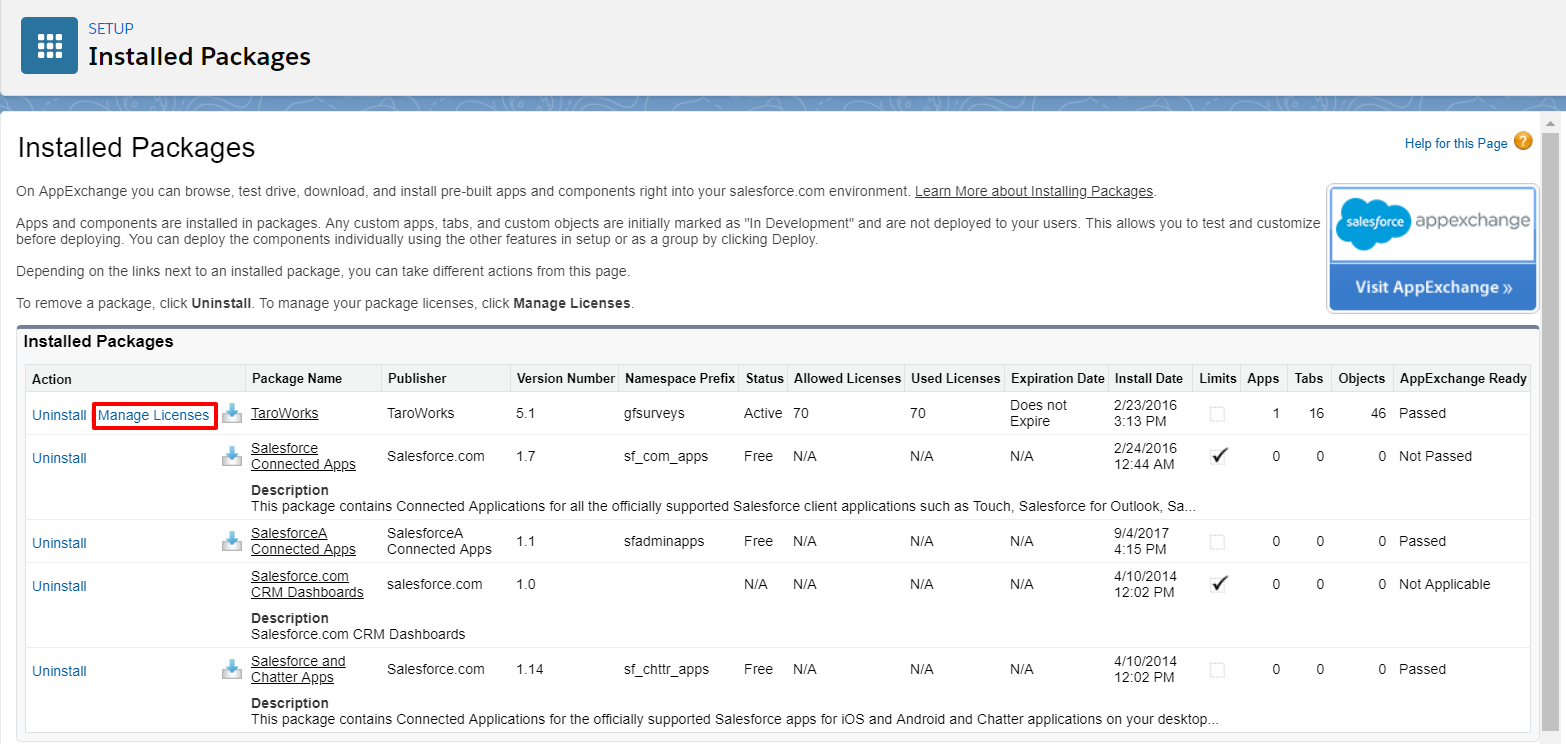Screen dimensions: 1566x744
Task: Select the sfadminapps namespace prefix cell
Action: coord(664,541)
